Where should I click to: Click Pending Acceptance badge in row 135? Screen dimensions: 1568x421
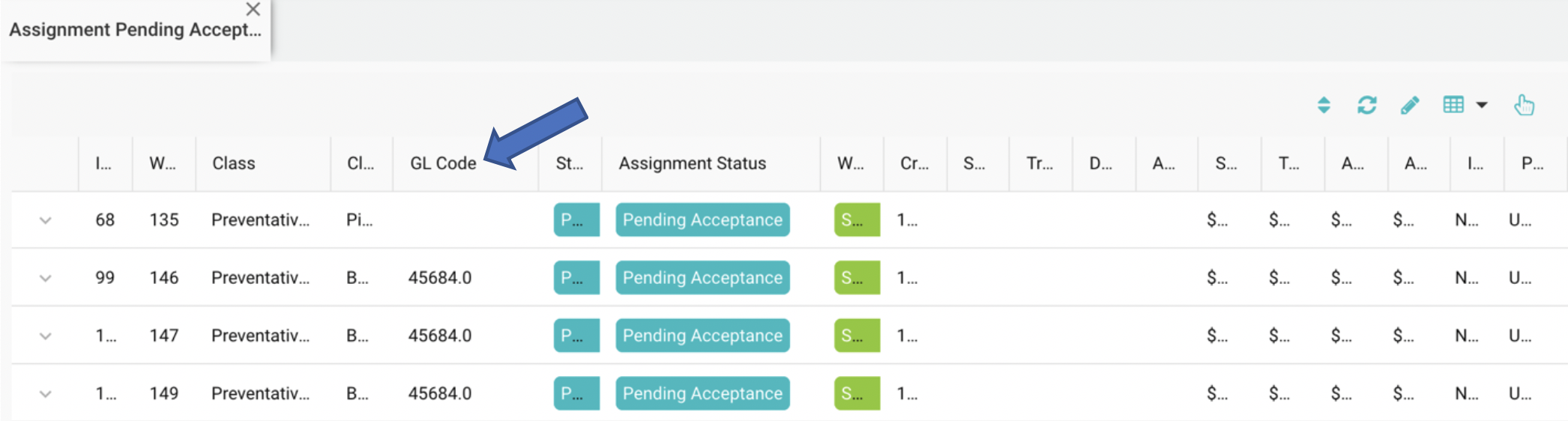[x=702, y=220]
